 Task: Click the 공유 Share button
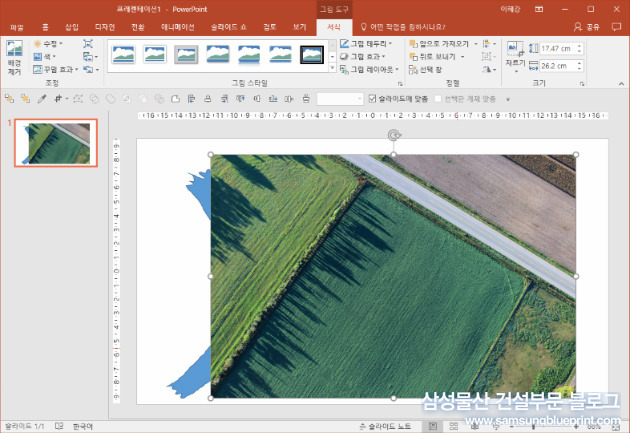coord(587,27)
